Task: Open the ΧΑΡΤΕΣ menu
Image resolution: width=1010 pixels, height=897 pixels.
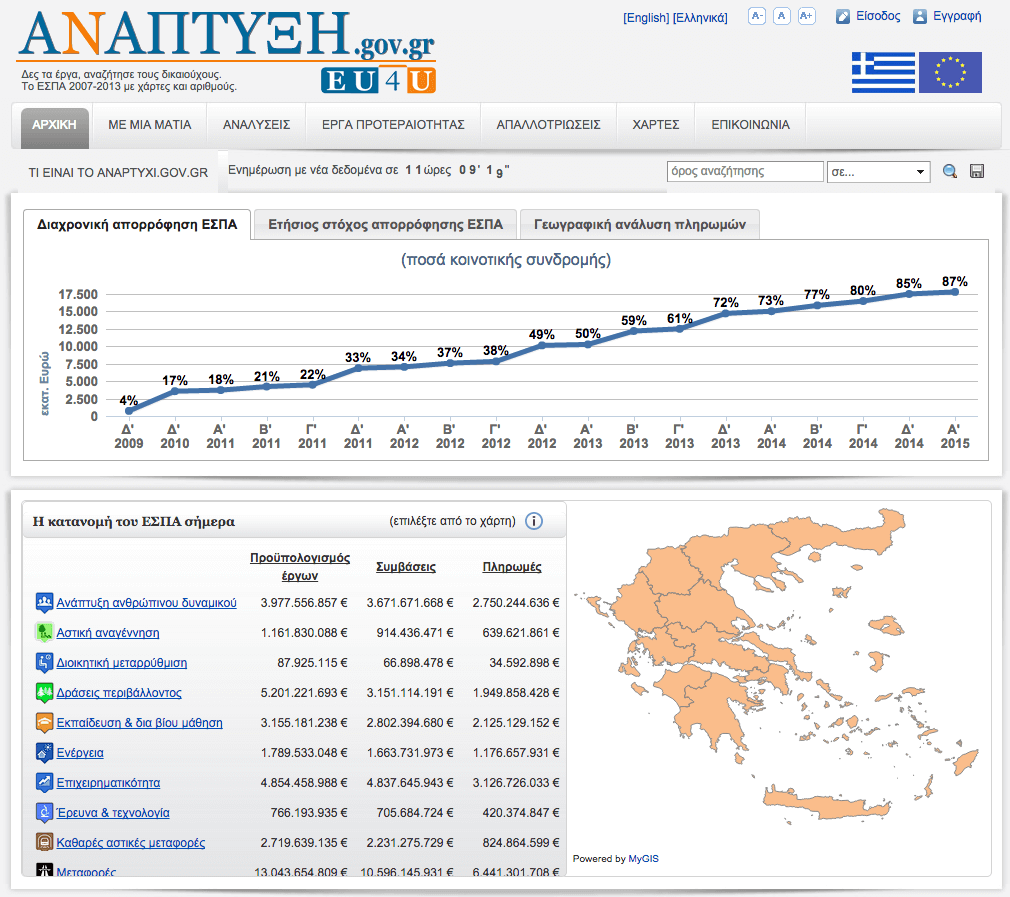Action: coord(656,125)
